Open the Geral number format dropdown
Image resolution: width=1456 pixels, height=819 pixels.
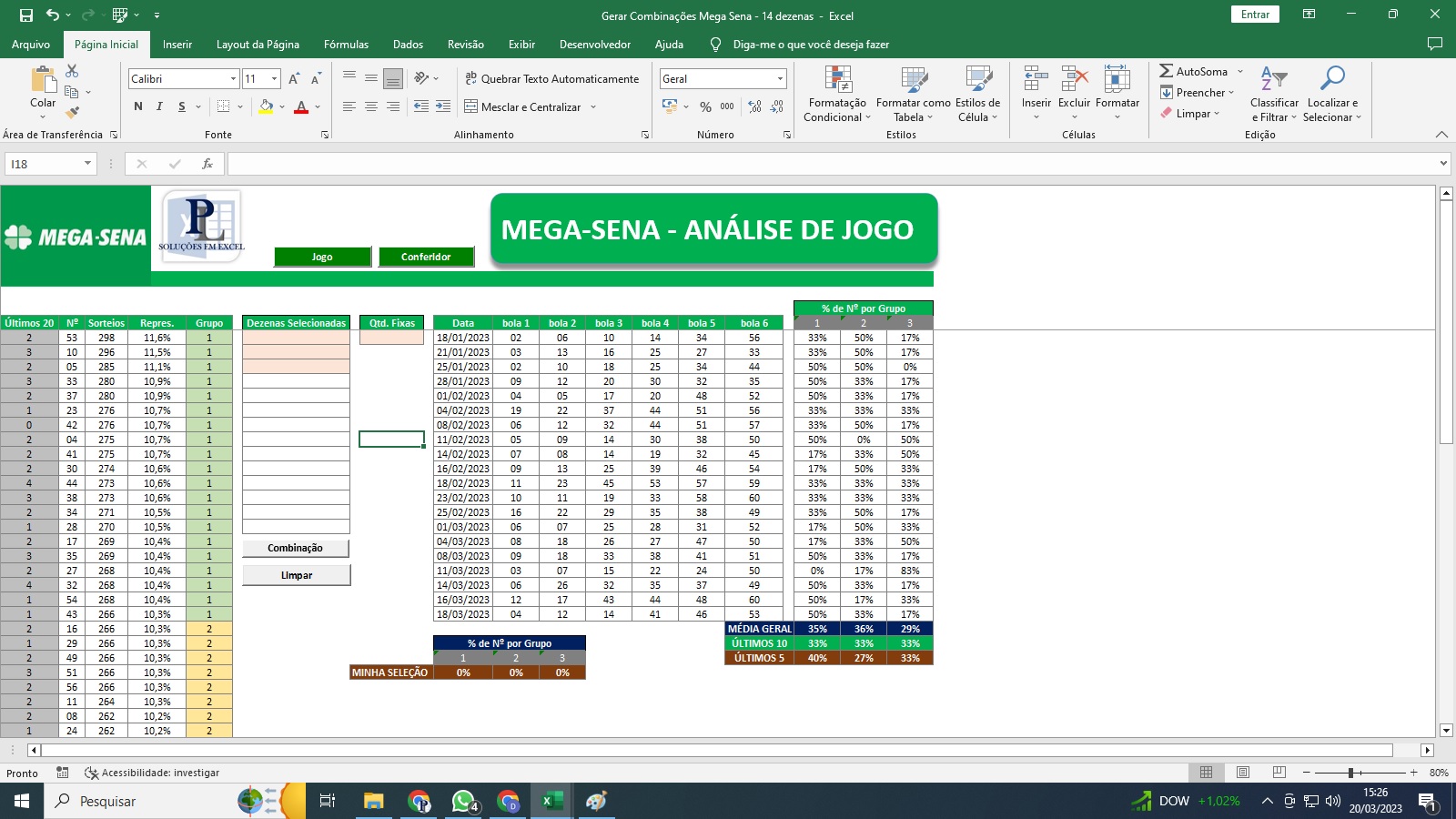point(780,79)
